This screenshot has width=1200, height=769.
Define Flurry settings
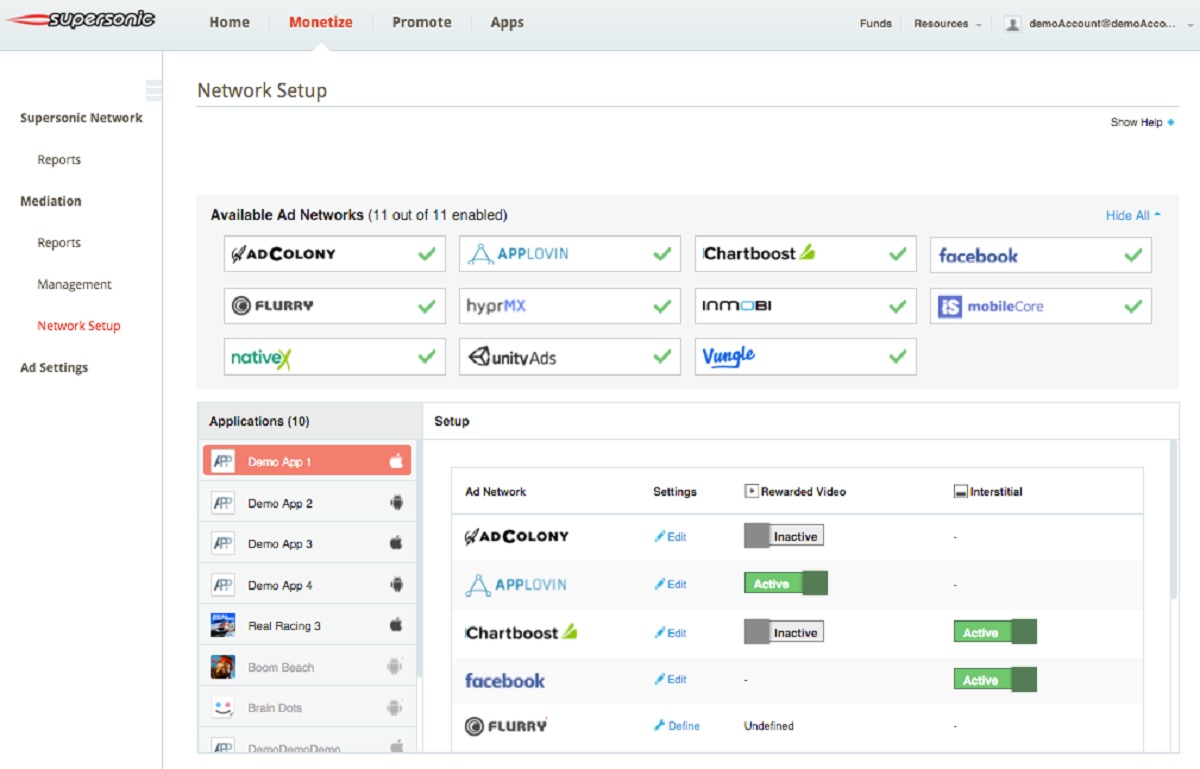(677, 726)
